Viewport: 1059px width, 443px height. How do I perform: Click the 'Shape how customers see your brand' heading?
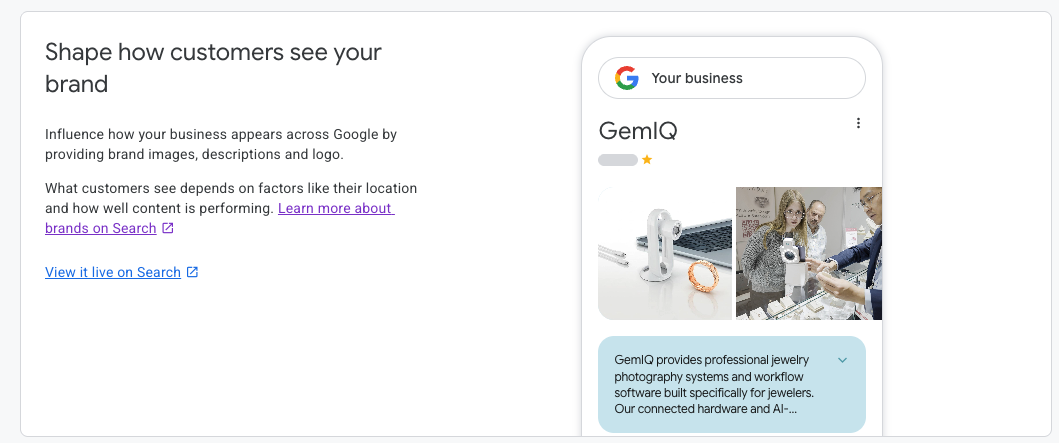(x=213, y=68)
